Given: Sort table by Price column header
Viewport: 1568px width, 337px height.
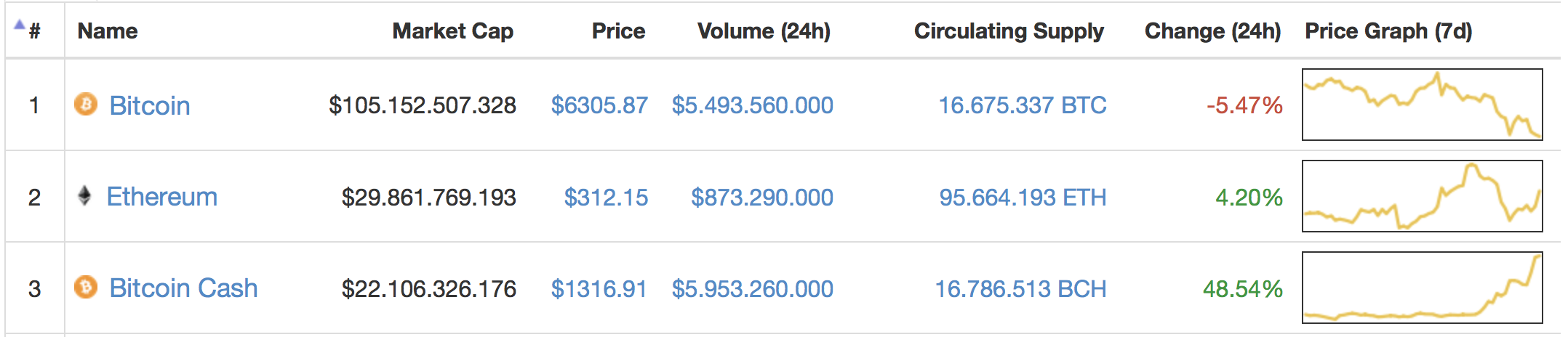Looking at the screenshot, I should click(618, 31).
